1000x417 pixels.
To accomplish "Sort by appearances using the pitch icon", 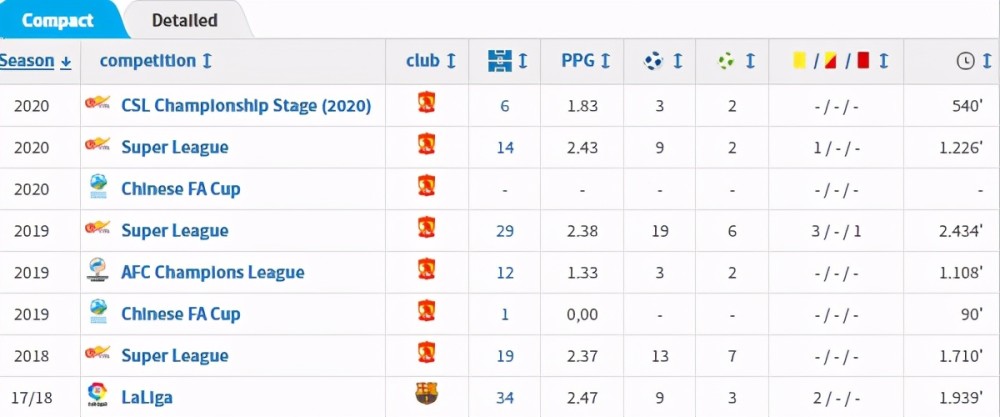I will click(499, 61).
